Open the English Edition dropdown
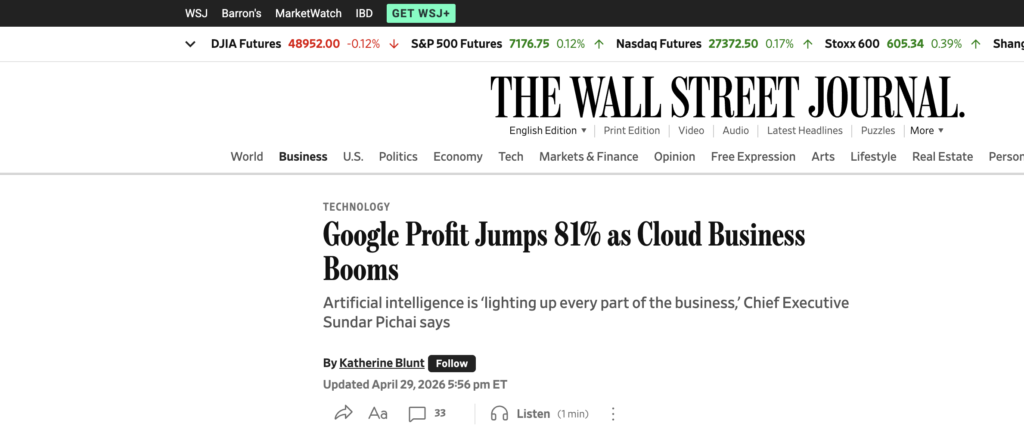Viewport: 1024px width, 442px height. point(548,131)
